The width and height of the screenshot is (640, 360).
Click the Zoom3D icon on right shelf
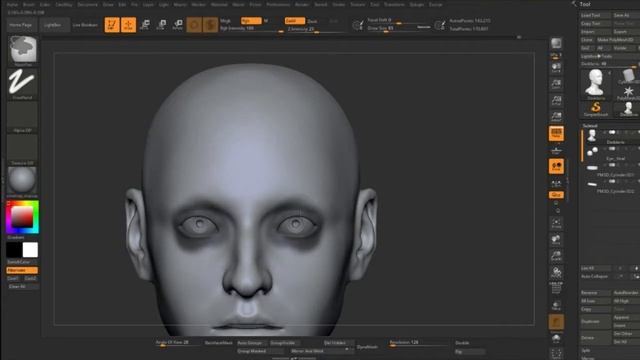click(x=556, y=256)
